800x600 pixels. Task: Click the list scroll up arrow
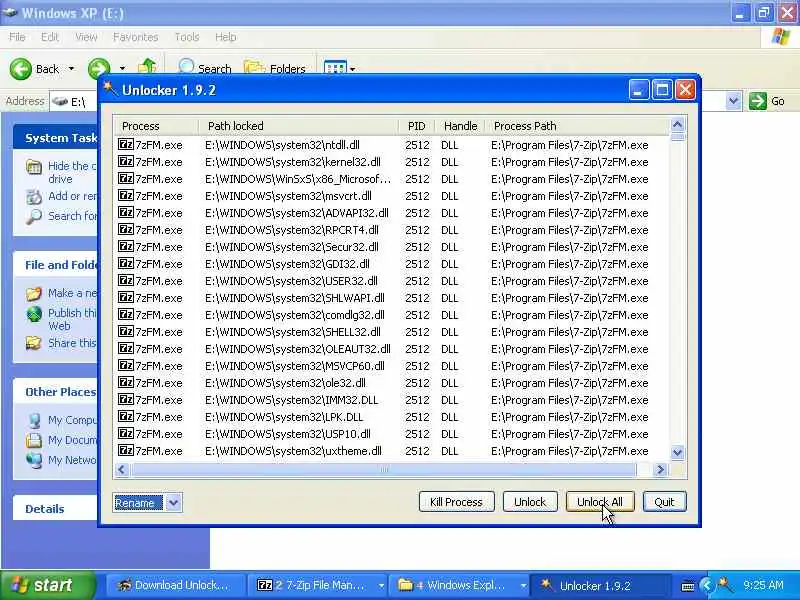pos(678,124)
